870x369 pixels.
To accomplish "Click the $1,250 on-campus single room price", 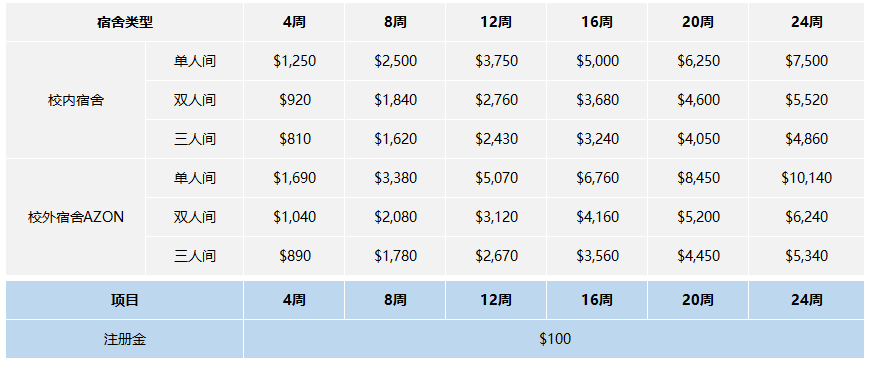I will pos(294,61).
